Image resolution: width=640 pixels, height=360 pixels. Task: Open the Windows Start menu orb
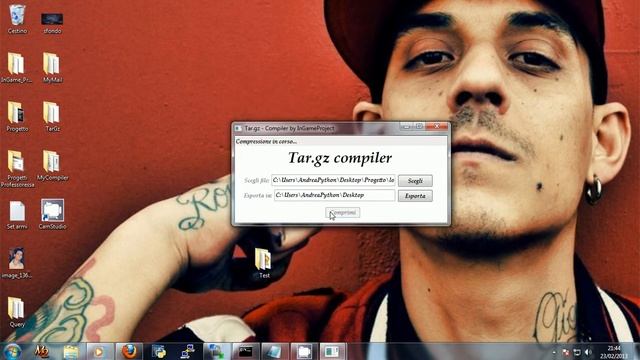coord(12,351)
